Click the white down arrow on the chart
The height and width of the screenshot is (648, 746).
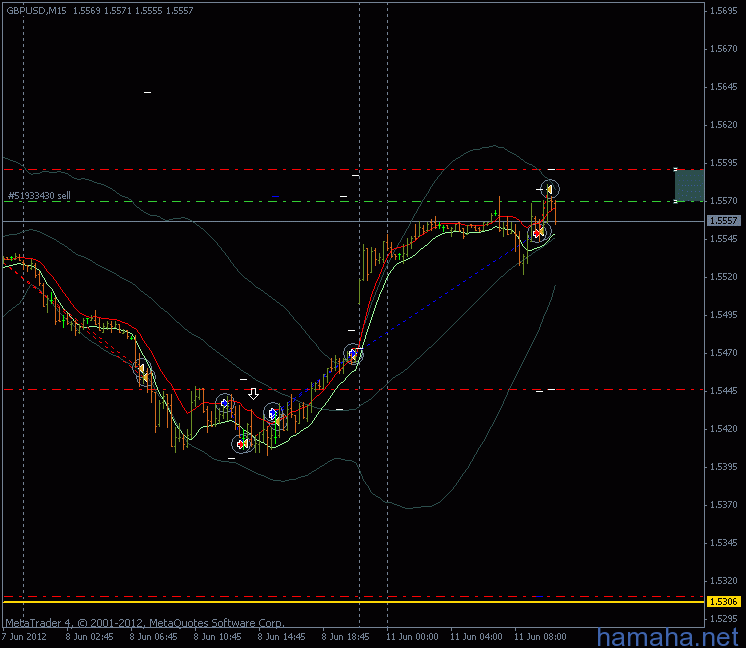coord(254,393)
